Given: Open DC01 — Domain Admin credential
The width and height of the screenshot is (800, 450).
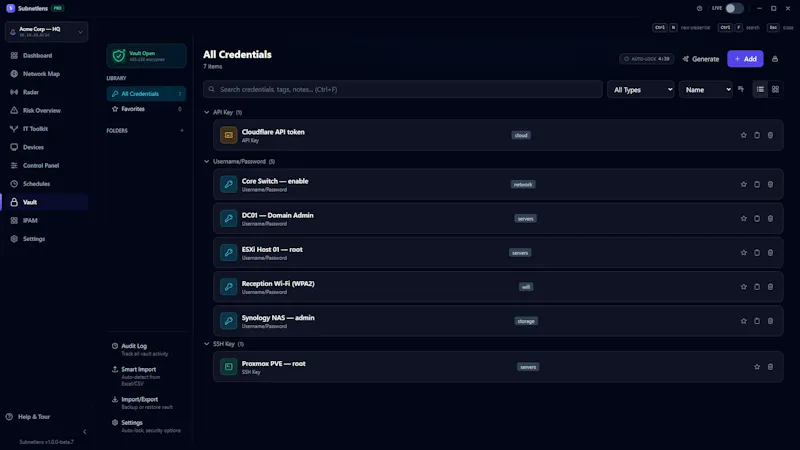Looking at the screenshot, I should (498, 218).
